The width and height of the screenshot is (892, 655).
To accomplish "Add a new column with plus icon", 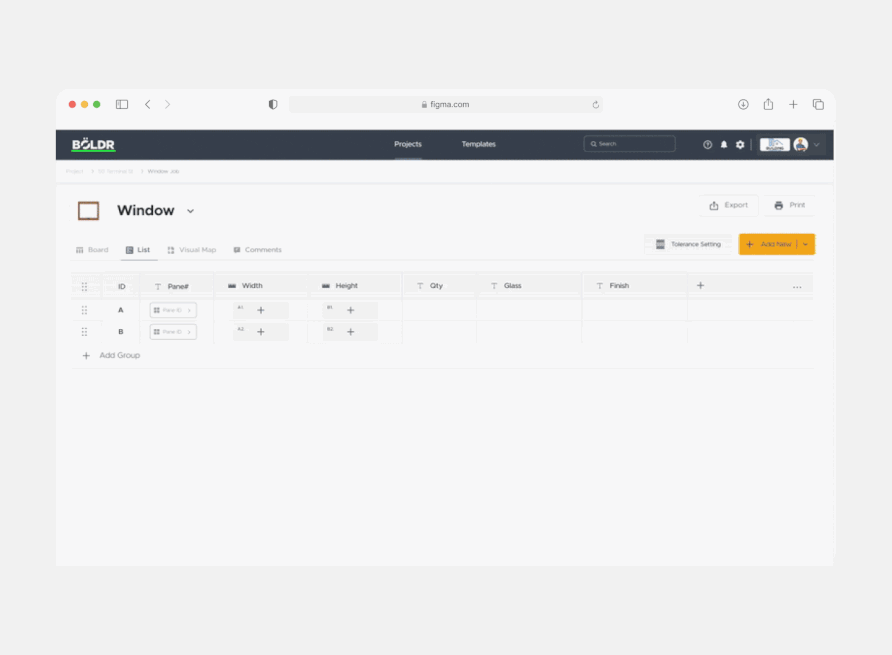I will click(x=700, y=286).
